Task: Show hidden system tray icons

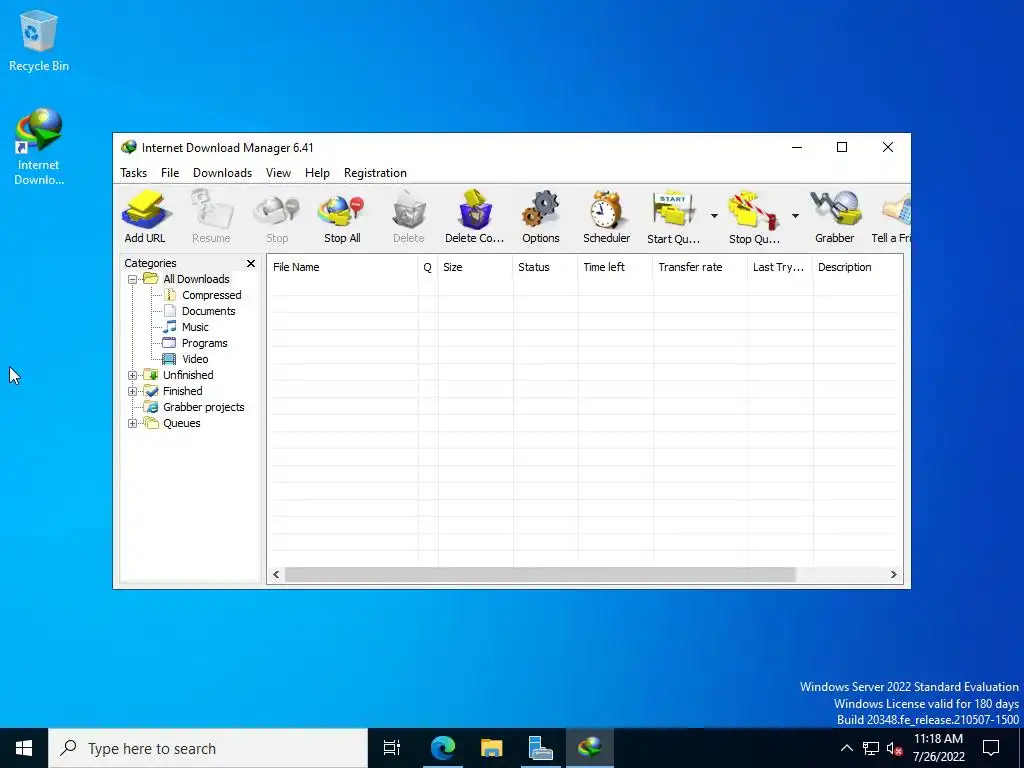Action: pos(846,748)
